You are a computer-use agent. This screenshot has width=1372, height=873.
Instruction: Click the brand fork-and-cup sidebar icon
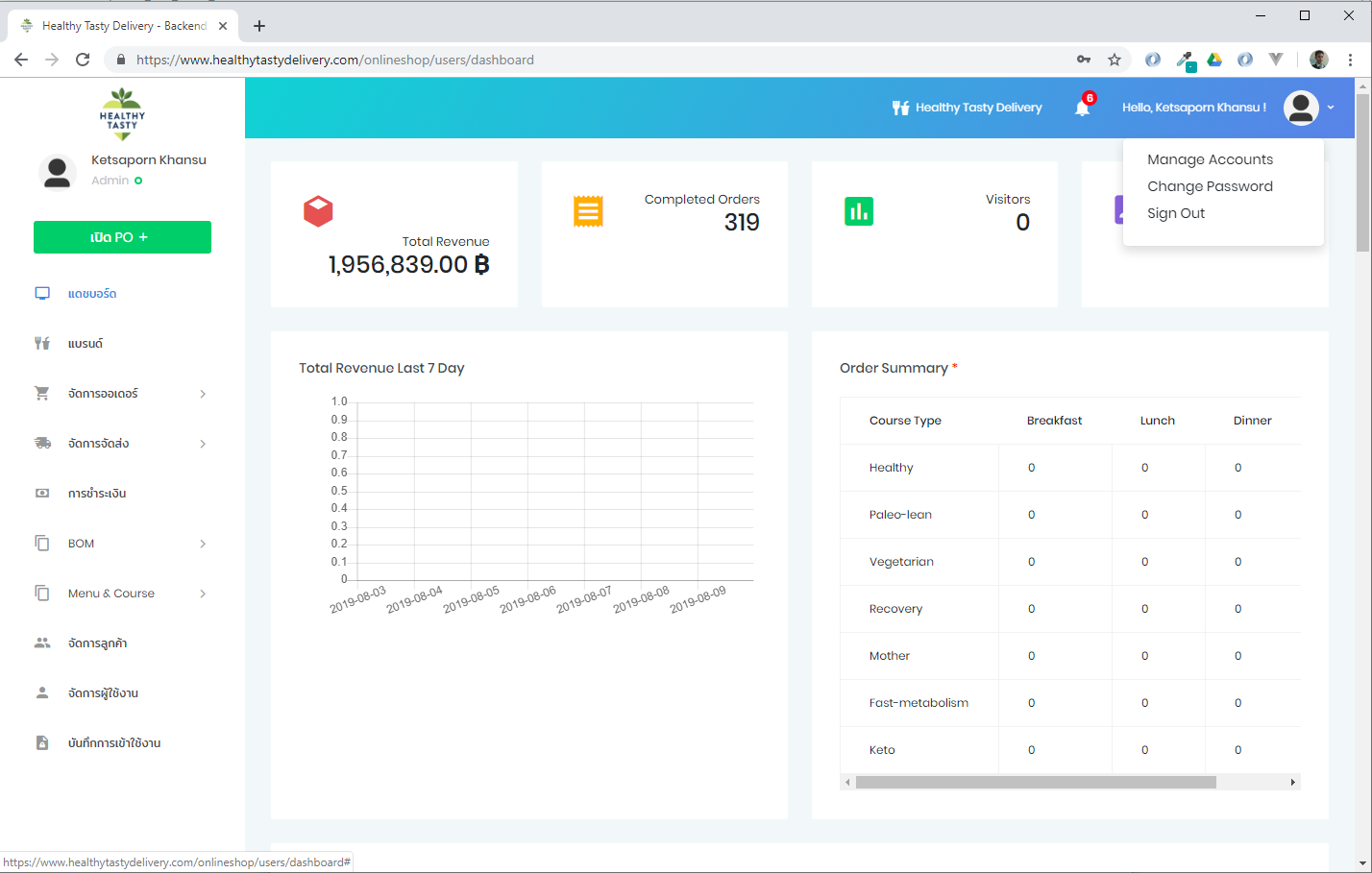[42, 343]
